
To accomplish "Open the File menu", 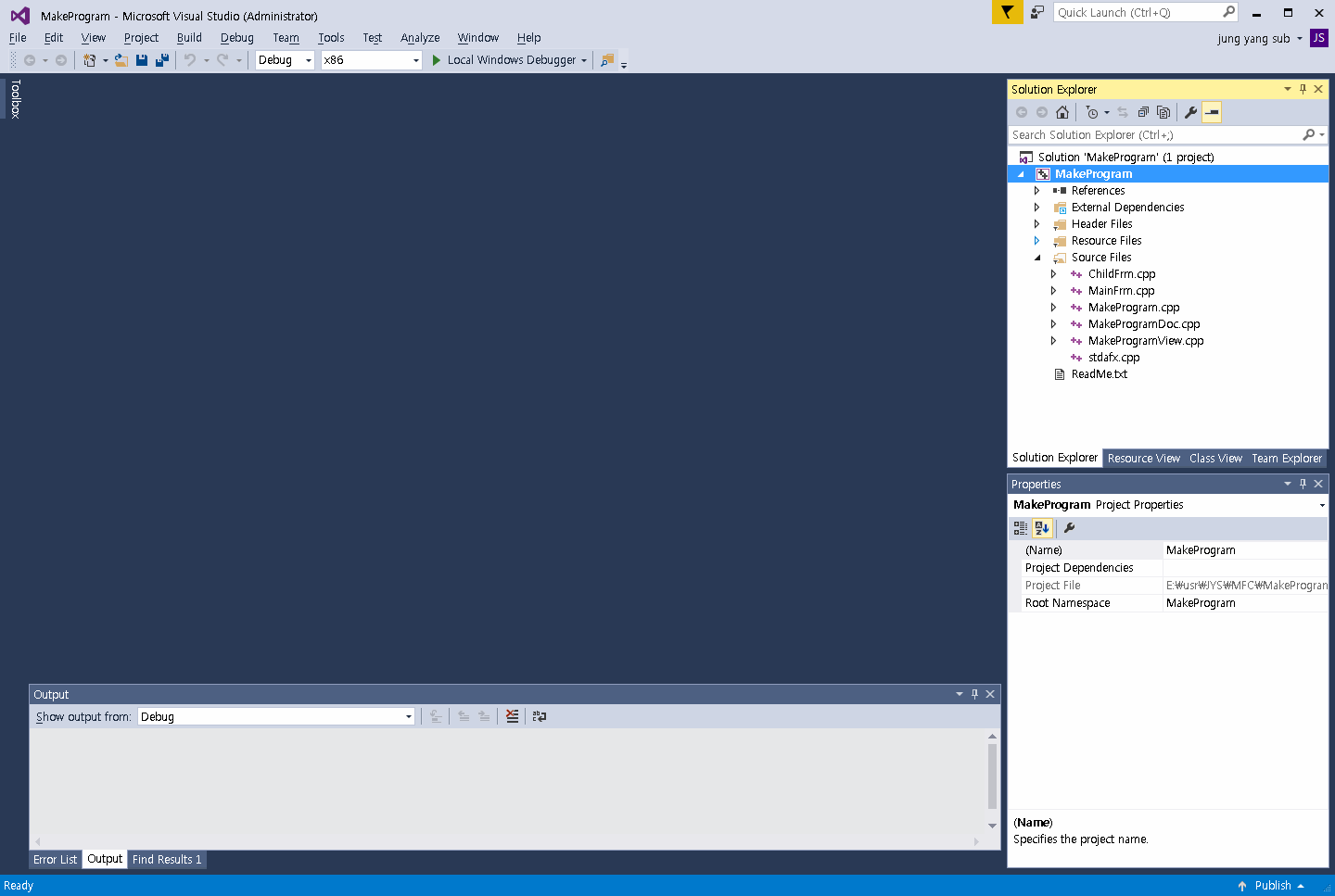I will pyautogui.click(x=18, y=38).
